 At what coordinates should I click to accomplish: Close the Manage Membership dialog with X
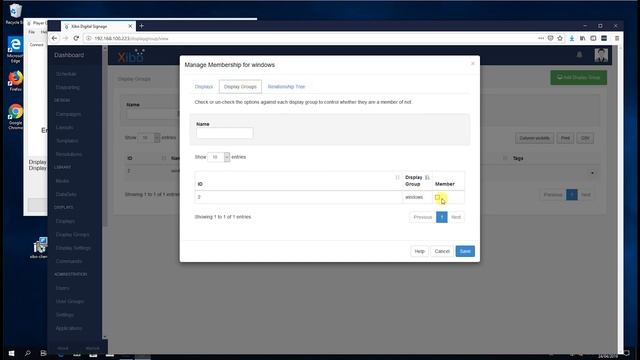473,64
